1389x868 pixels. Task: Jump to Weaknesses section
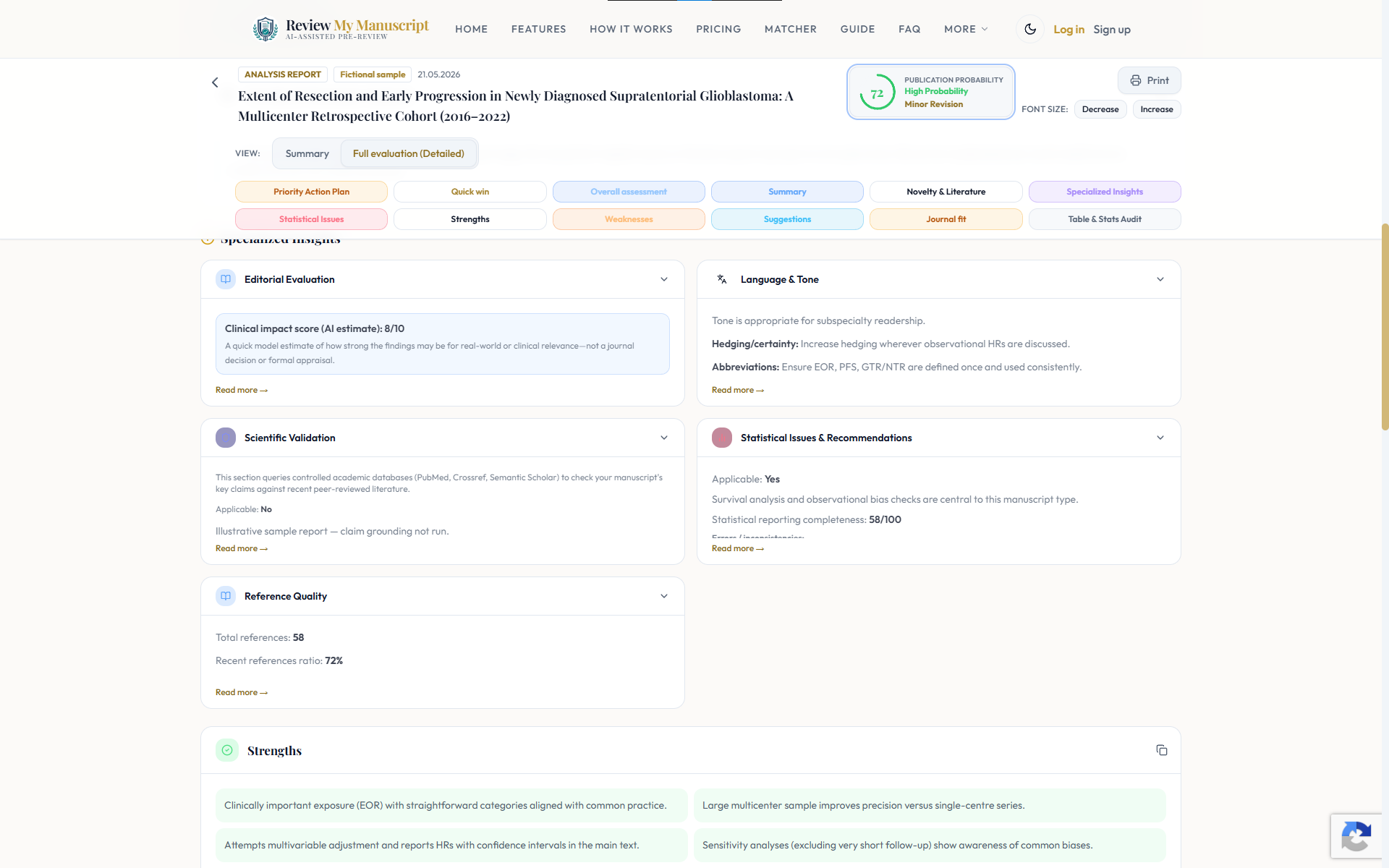pos(629,219)
